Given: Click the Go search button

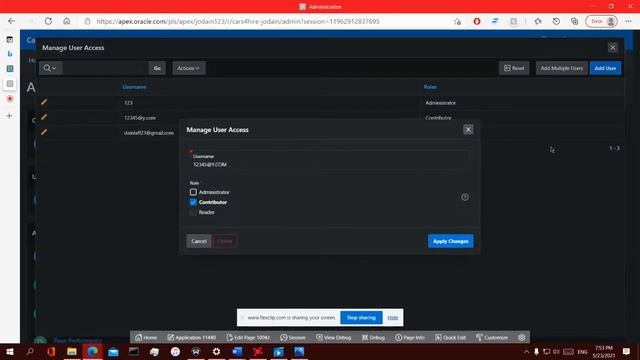Looking at the screenshot, I should click(157, 68).
